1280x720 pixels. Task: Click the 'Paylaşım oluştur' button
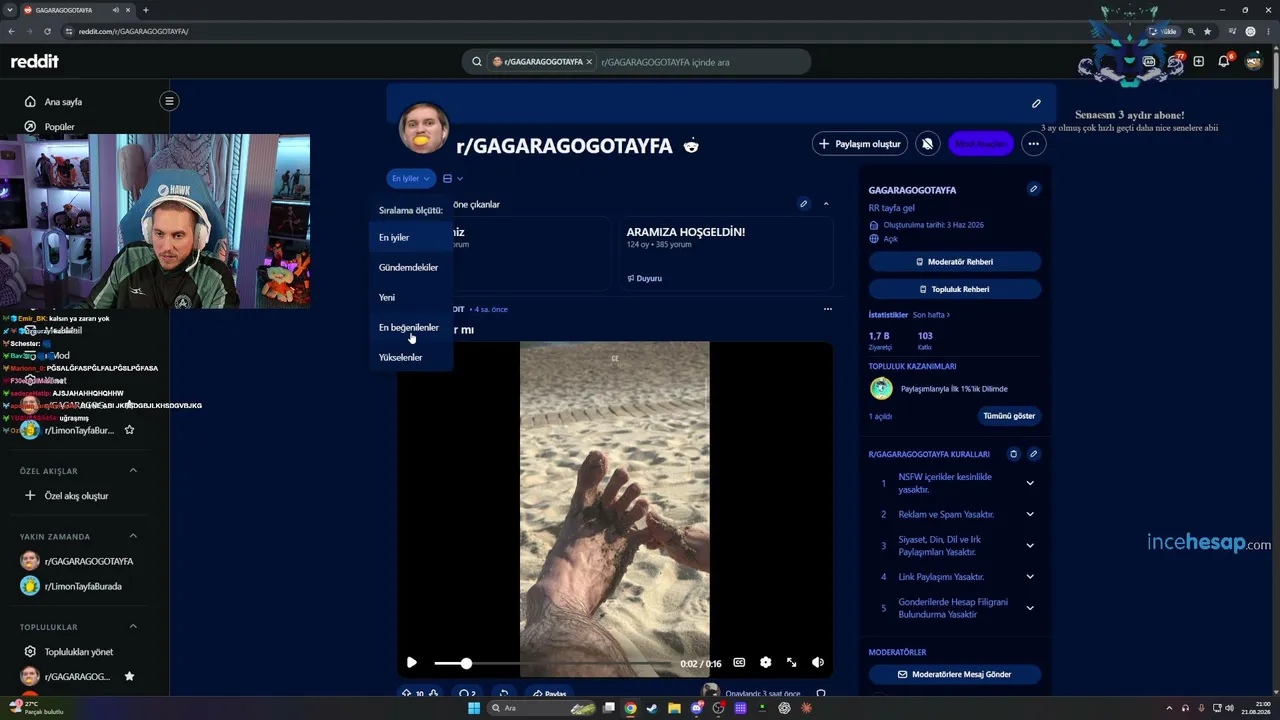(x=860, y=144)
